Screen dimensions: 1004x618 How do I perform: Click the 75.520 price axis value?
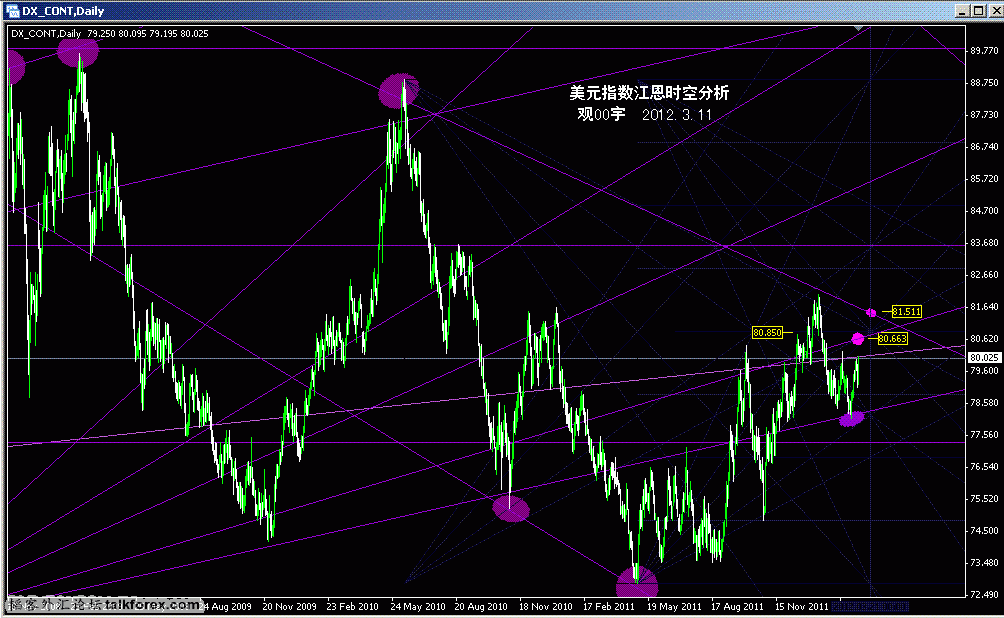(985, 499)
